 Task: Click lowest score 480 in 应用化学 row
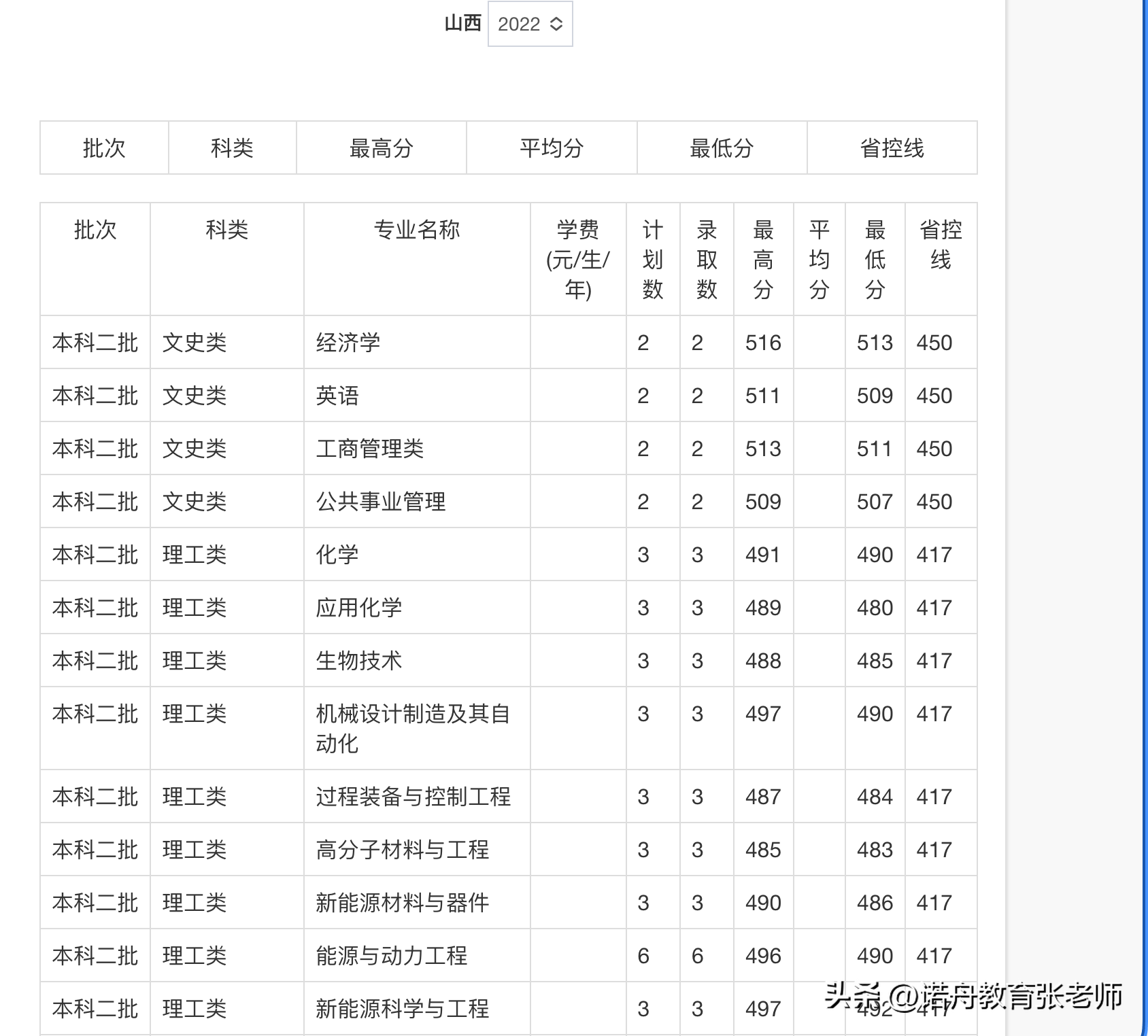[x=875, y=608]
